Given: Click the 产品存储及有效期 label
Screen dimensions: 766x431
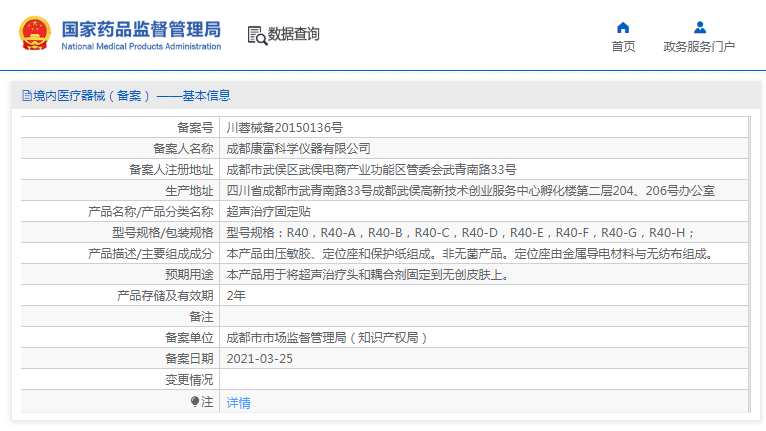Looking at the screenshot, I should [165, 296].
